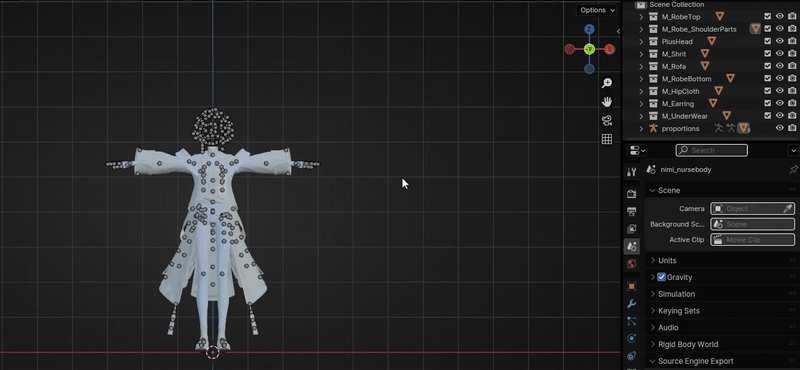
Task: Open the Options dropdown in viewport
Action: point(597,10)
